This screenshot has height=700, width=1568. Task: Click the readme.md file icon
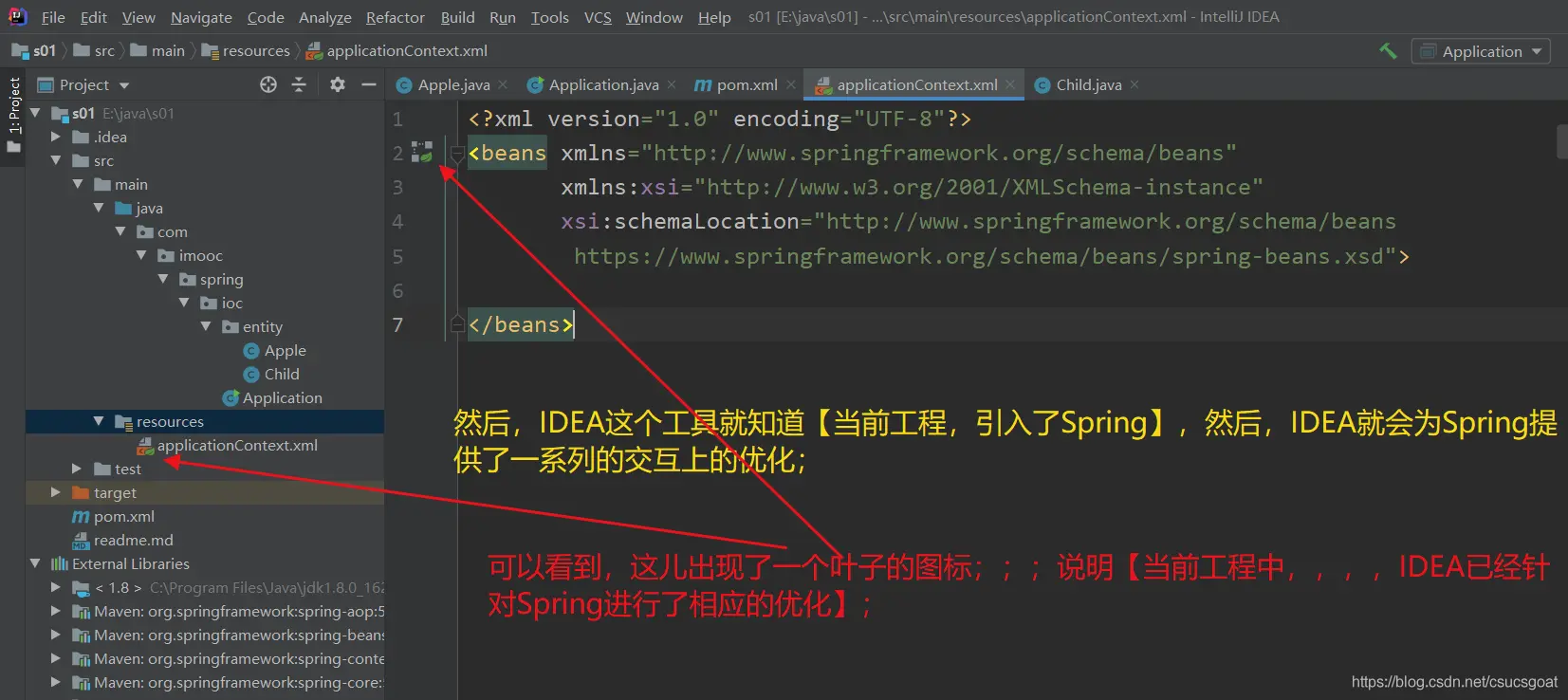[81, 541]
